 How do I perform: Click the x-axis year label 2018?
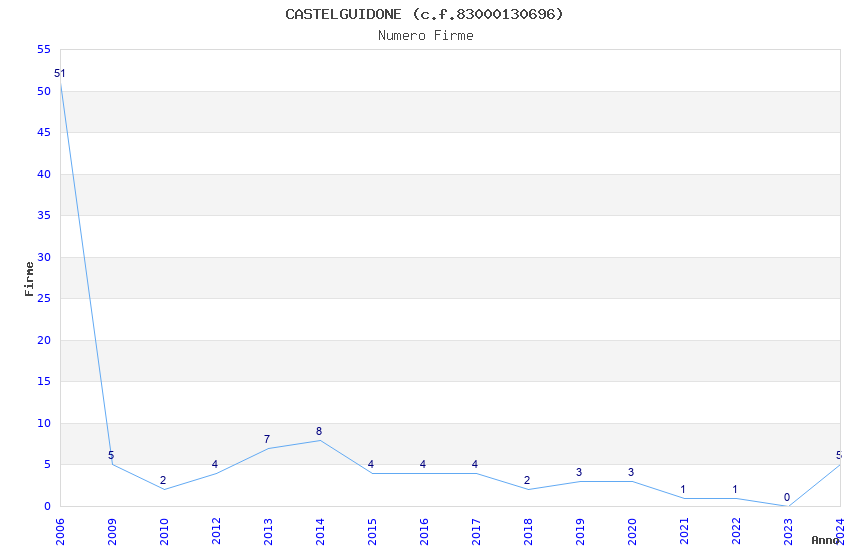point(529,532)
